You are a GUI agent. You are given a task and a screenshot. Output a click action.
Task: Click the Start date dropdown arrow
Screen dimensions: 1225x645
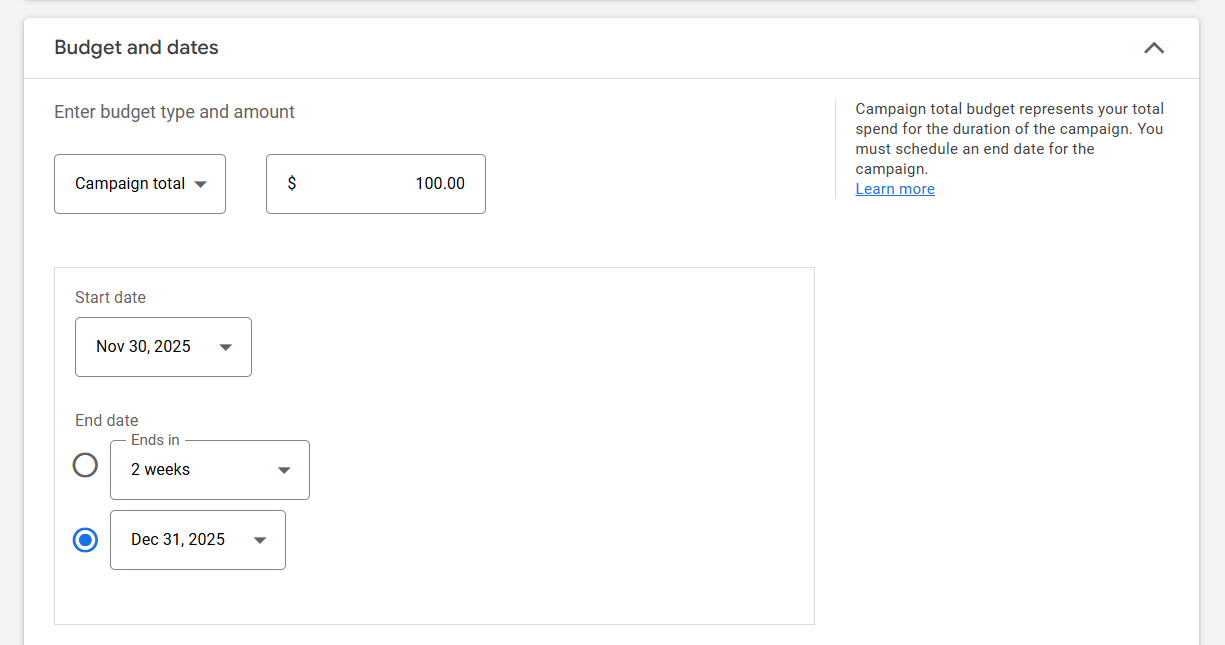tap(226, 347)
